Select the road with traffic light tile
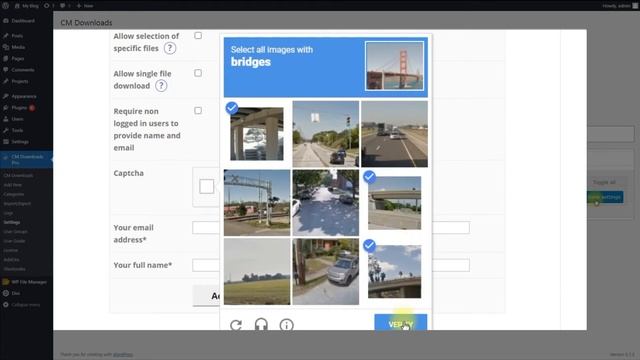Image resolution: width=640 pixels, height=360 pixels. (x=326, y=134)
